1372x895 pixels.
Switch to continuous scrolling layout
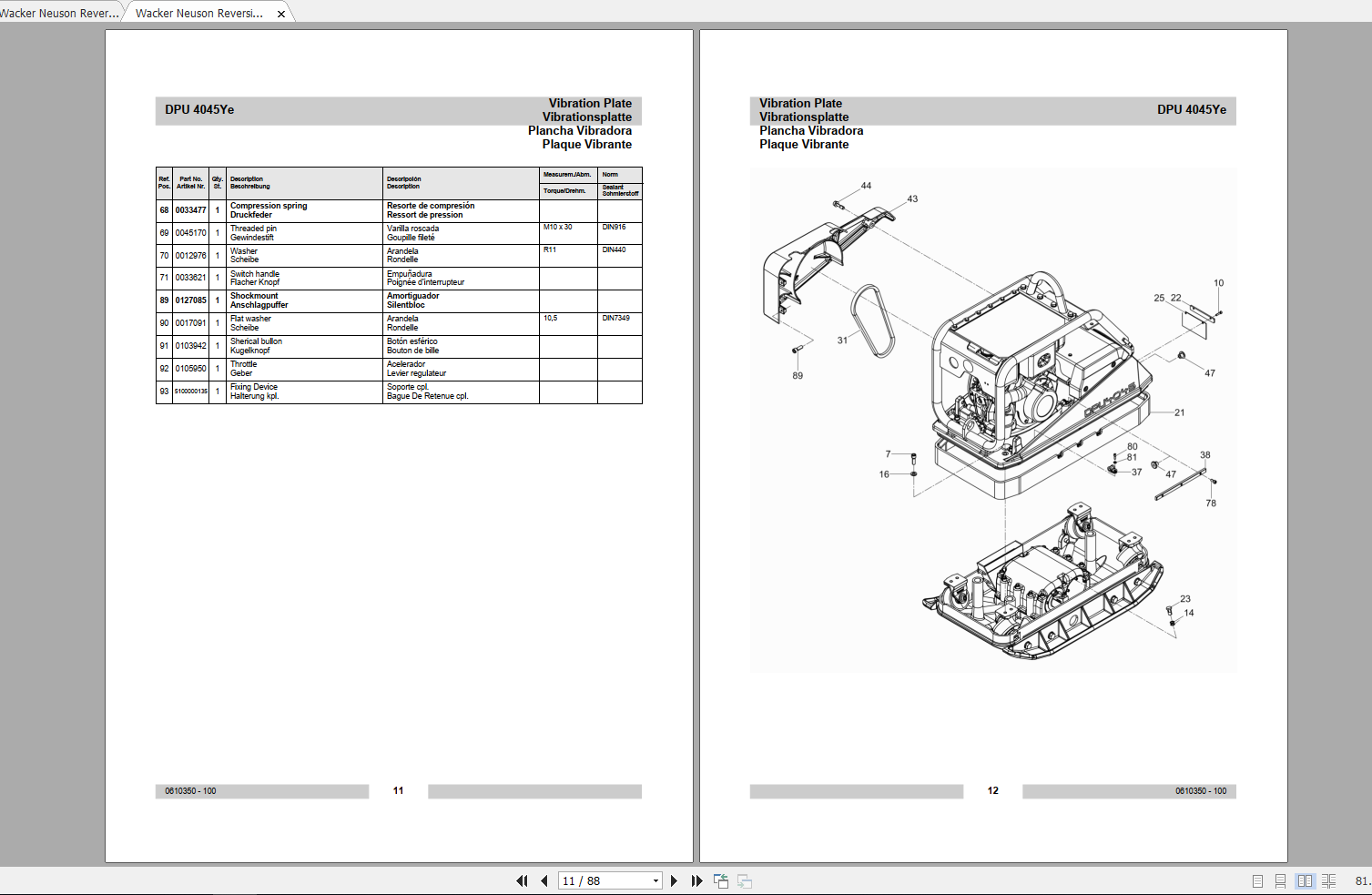(1281, 880)
